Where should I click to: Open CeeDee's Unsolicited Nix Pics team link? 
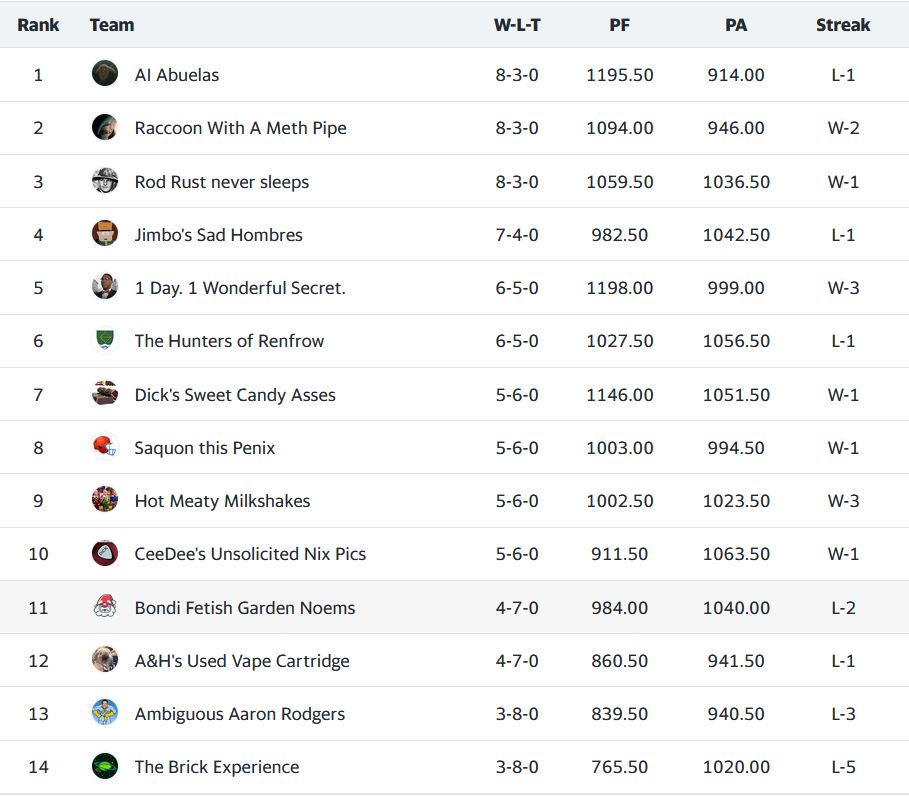click(x=250, y=554)
